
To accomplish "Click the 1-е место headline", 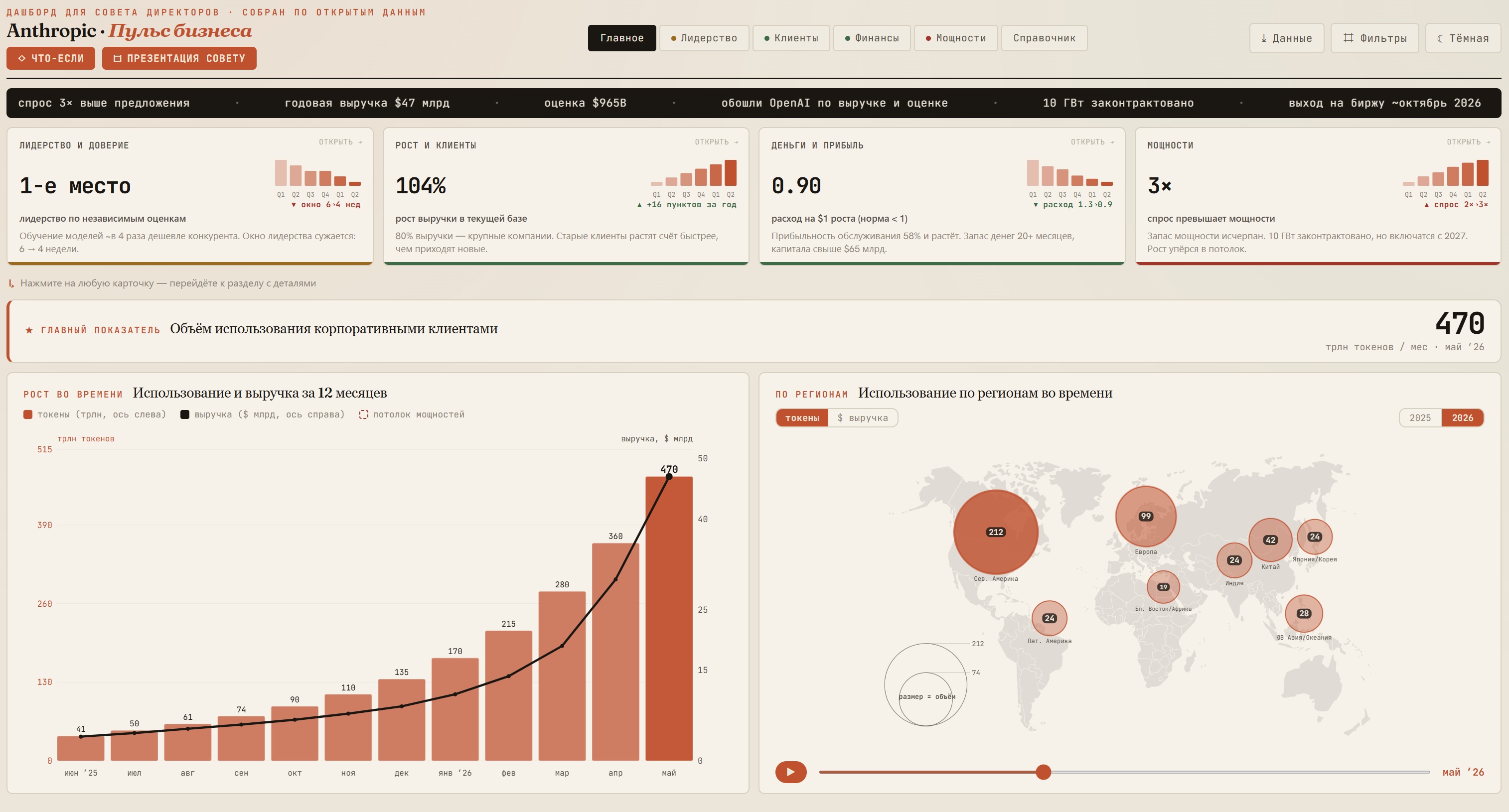I will tap(75, 186).
